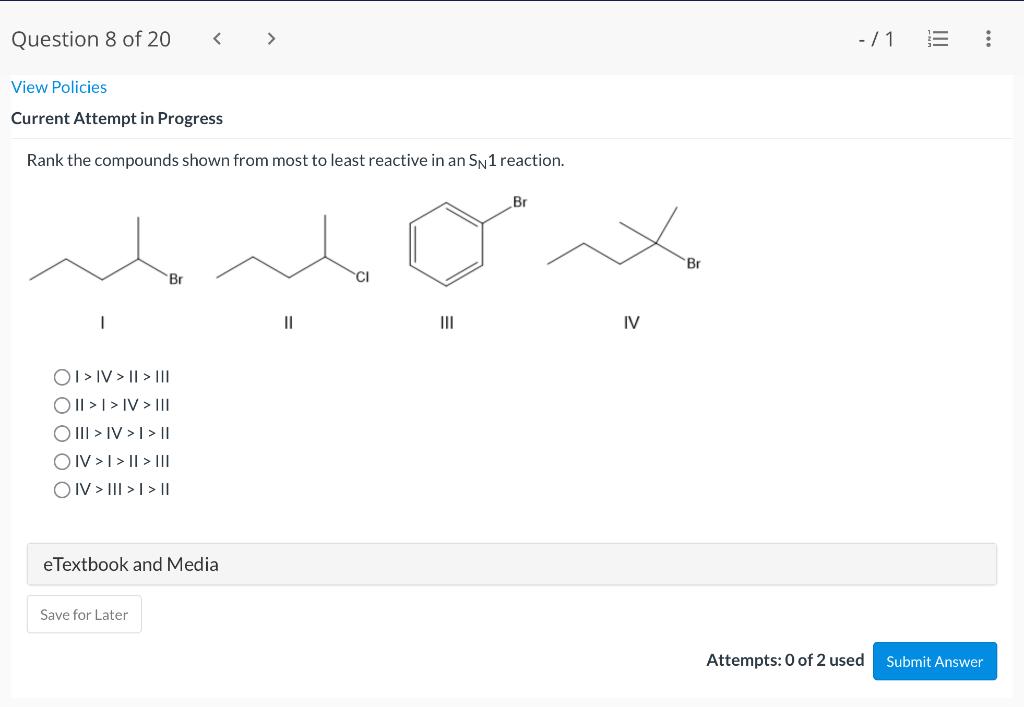1024x707 pixels.
Task: Select answer III > IV > I > II
Action: tap(61, 433)
